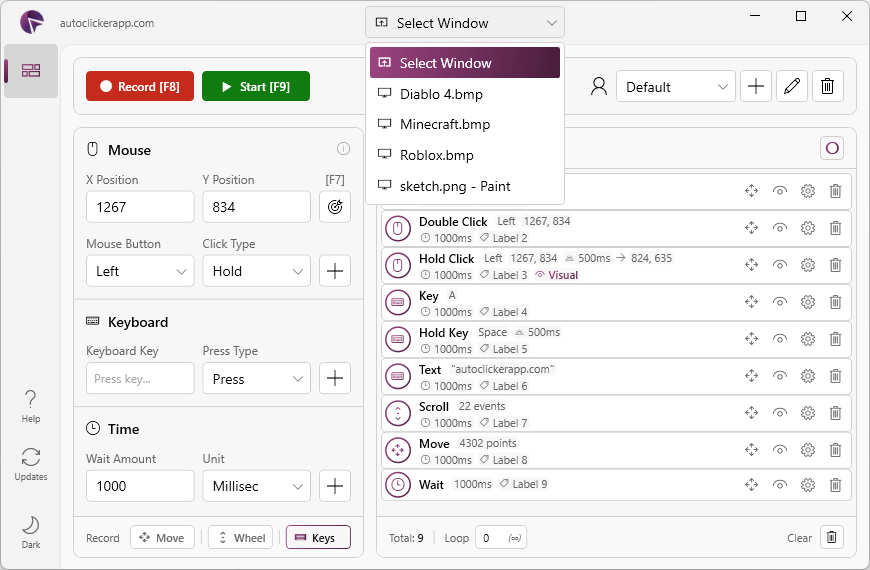Image resolution: width=870 pixels, height=570 pixels.
Task: Click the X Position field
Action: pos(140,207)
